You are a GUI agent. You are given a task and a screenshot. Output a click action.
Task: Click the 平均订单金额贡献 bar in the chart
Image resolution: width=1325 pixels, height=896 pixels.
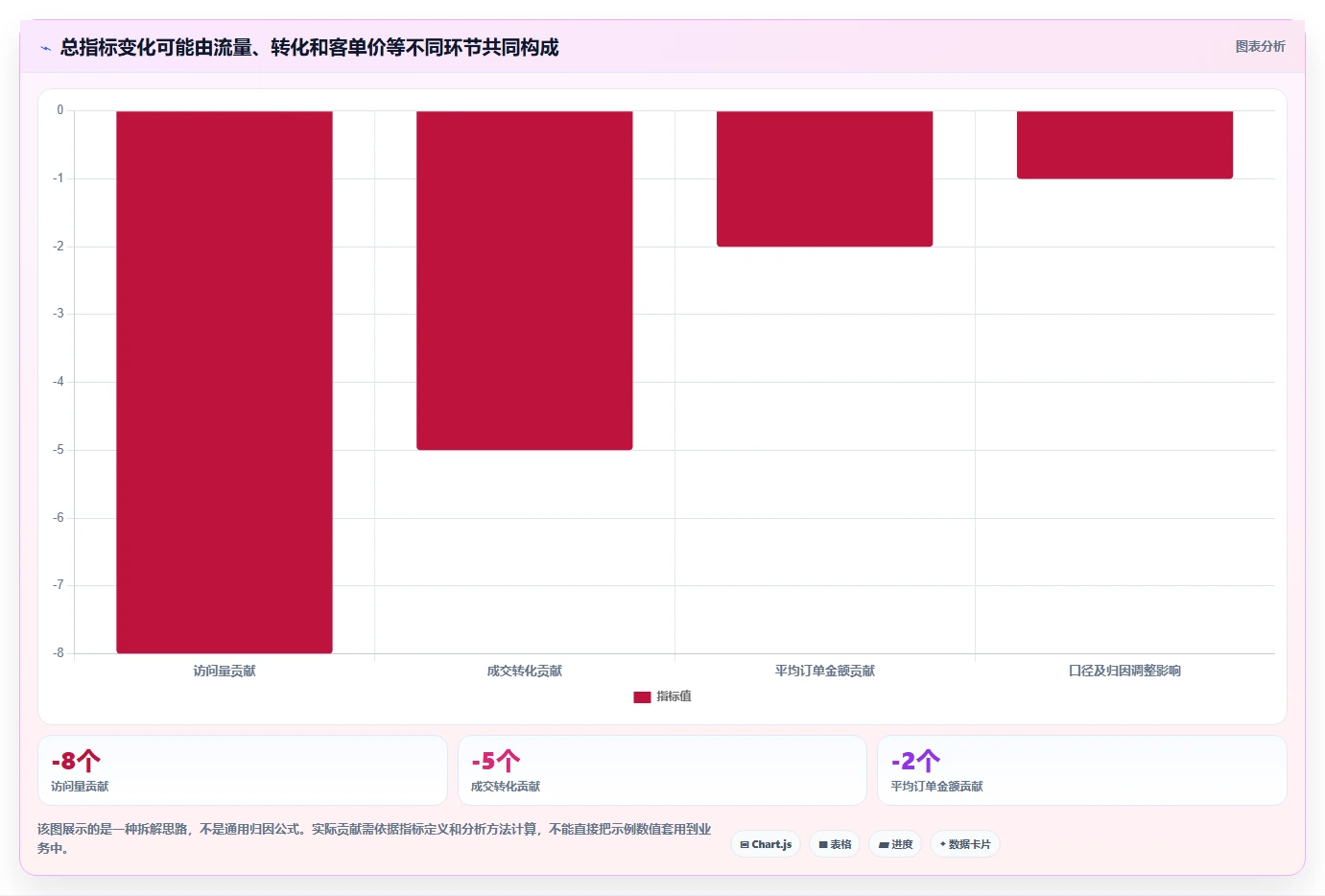[x=825, y=178]
